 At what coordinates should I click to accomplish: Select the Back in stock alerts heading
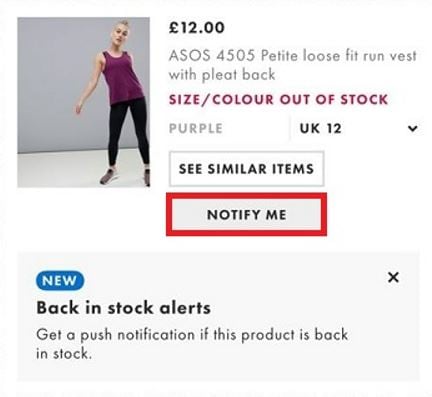123,307
